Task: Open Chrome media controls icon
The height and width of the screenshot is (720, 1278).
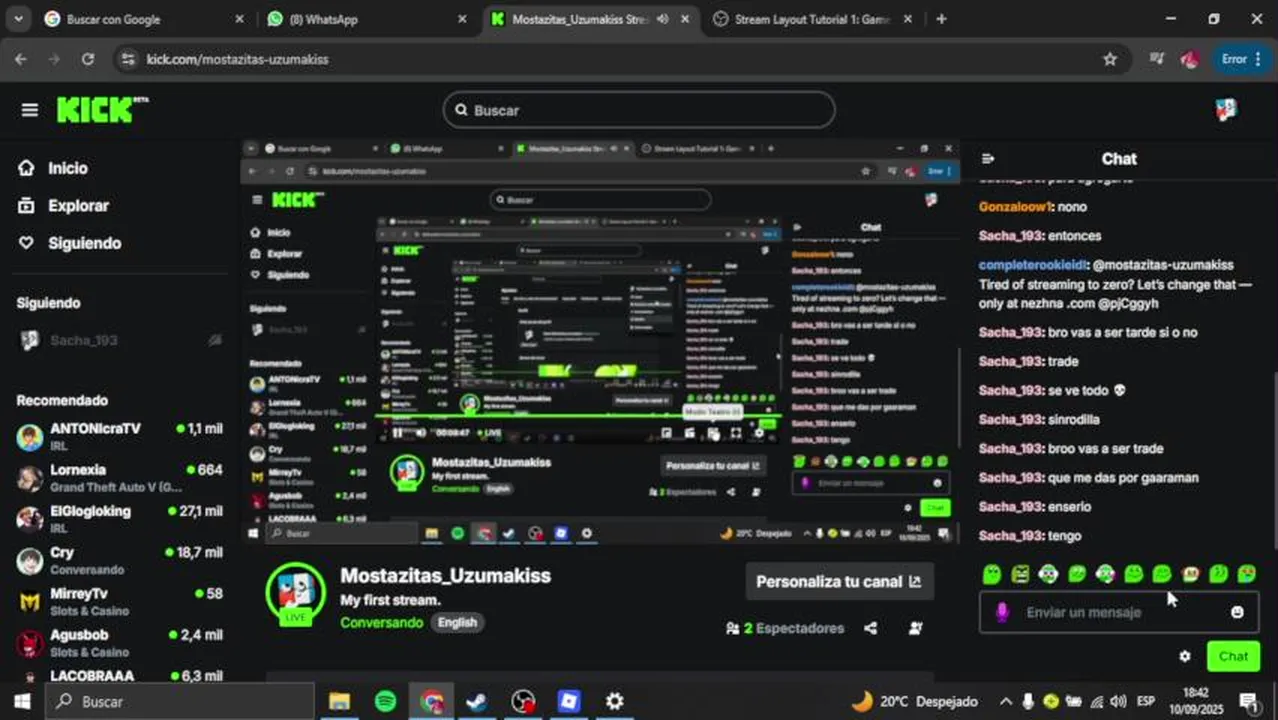Action: (x=1157, y=59)
